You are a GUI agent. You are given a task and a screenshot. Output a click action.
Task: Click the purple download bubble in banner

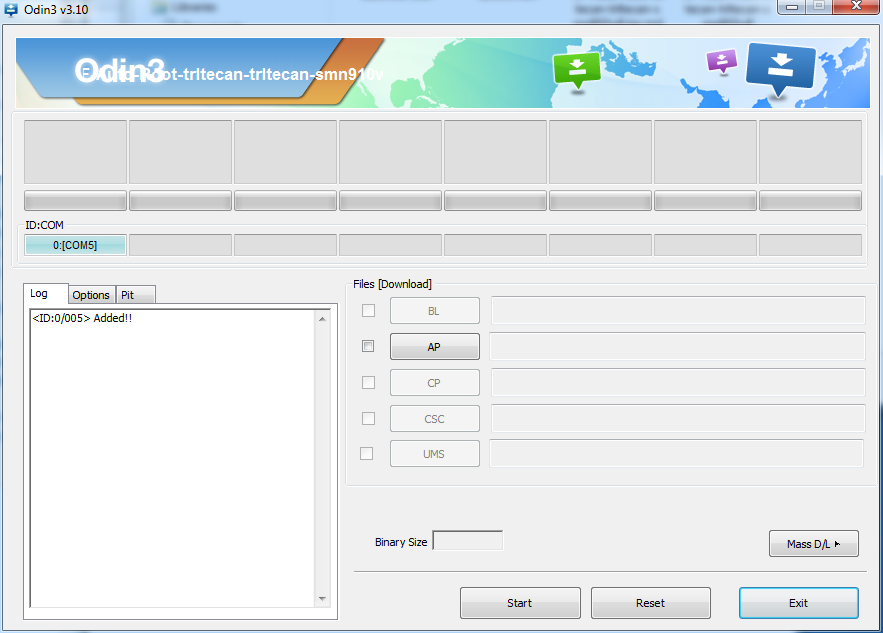pyautogui.click(x=722, y=61)
